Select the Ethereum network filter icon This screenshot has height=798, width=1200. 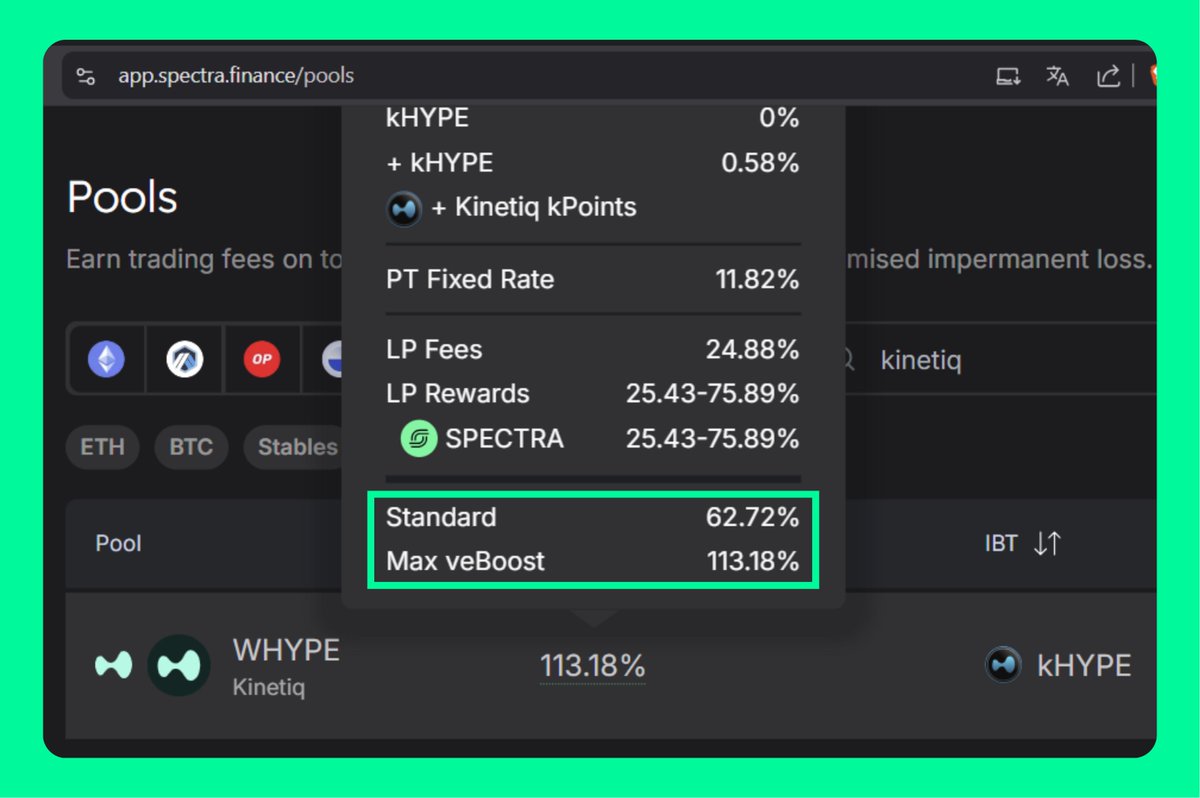coord(106,359)
